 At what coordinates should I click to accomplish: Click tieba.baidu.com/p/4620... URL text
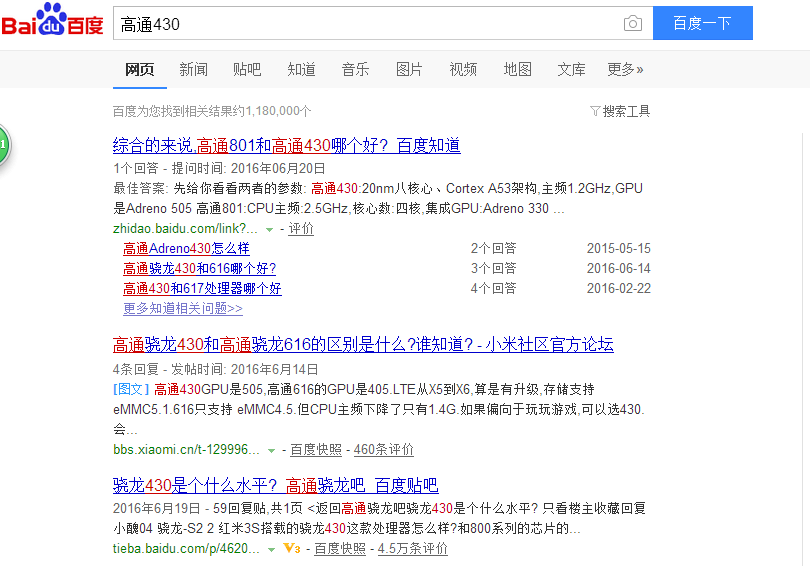[x=186, y=548]
